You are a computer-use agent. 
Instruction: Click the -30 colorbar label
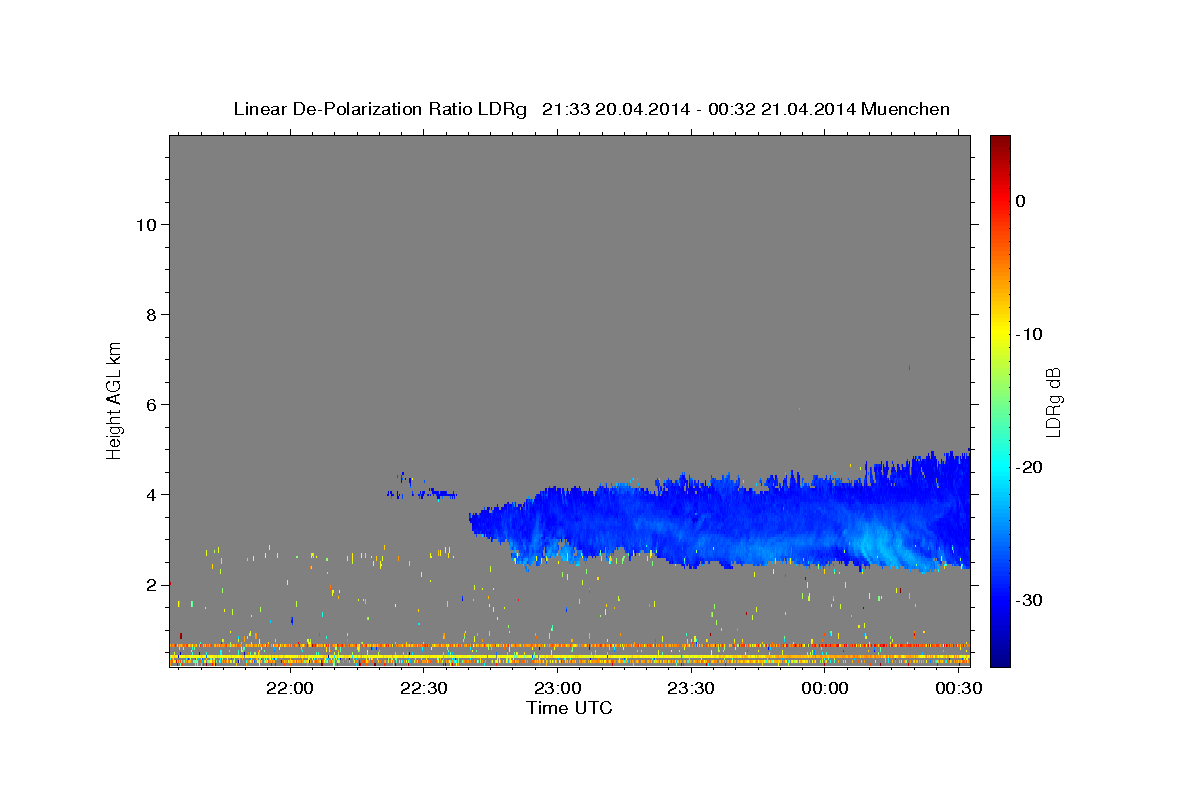tap(1029, 600)
